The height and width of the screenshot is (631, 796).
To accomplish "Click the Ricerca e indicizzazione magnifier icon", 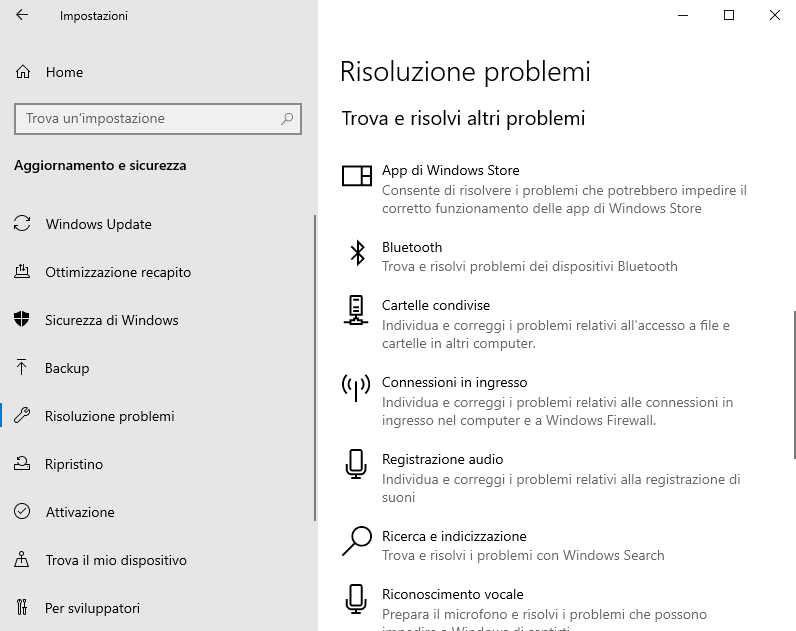I will 356,541.
